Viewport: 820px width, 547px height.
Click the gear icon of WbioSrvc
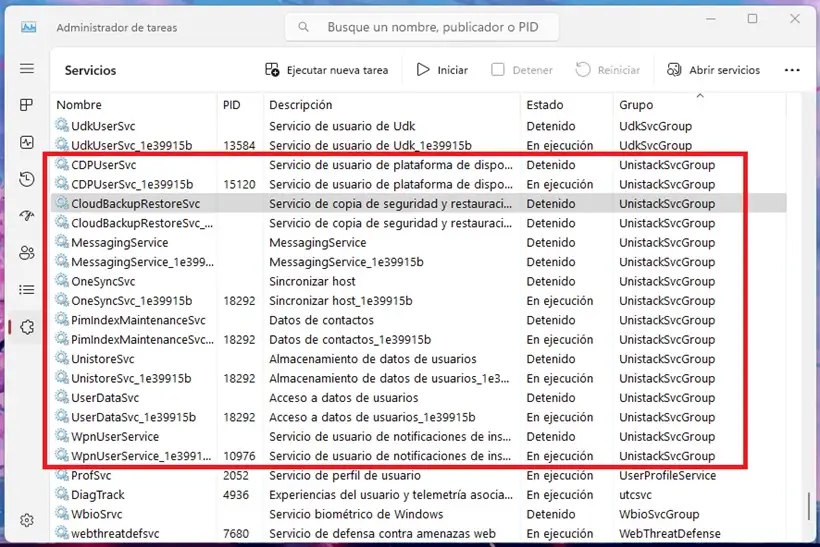point(62,513)
